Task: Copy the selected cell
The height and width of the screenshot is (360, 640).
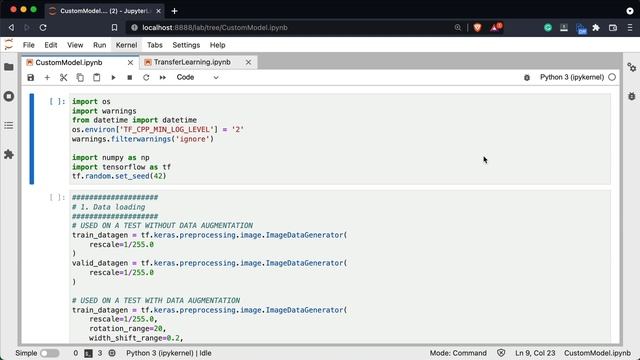Action: pyautogui.click(x=80, y=78)
